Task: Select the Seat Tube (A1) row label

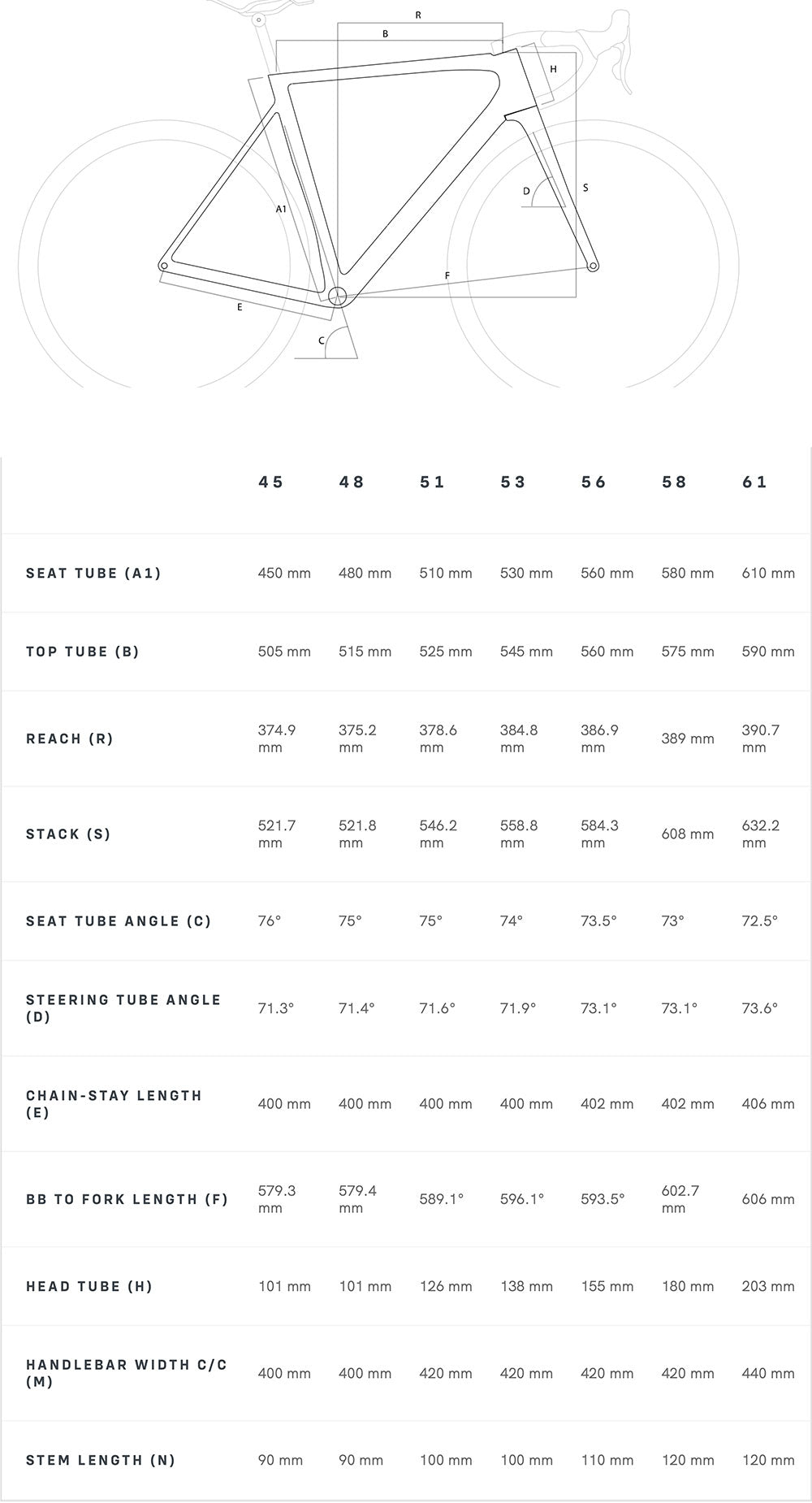Action: [x=93, y=573]
